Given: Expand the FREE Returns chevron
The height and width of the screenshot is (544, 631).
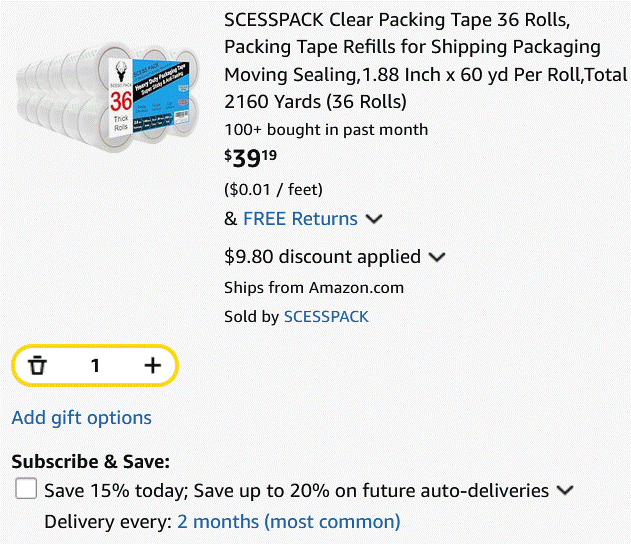Looking at the screenshot, I should 374,219.
